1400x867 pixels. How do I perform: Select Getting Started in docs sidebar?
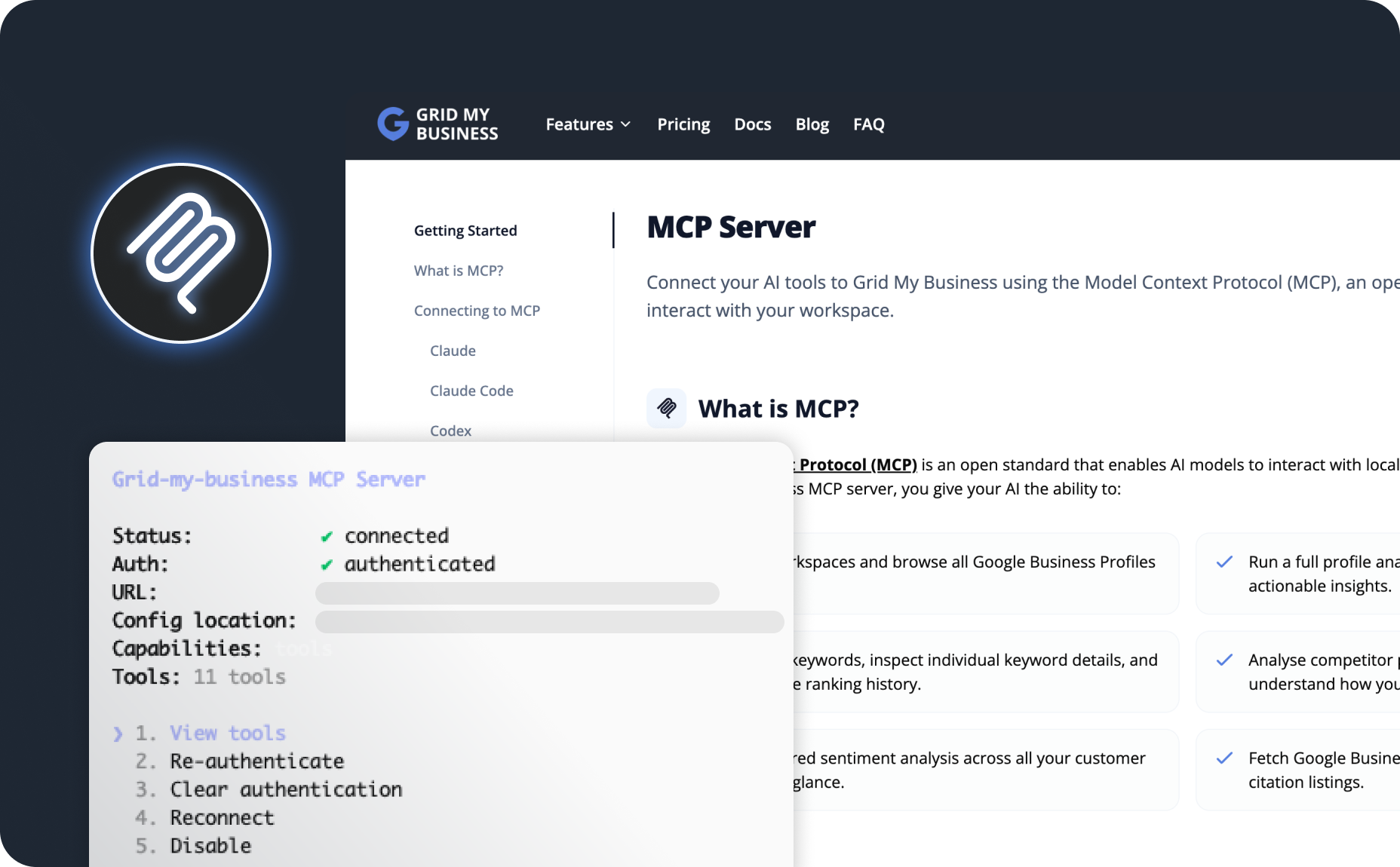[x=465, y=231]
